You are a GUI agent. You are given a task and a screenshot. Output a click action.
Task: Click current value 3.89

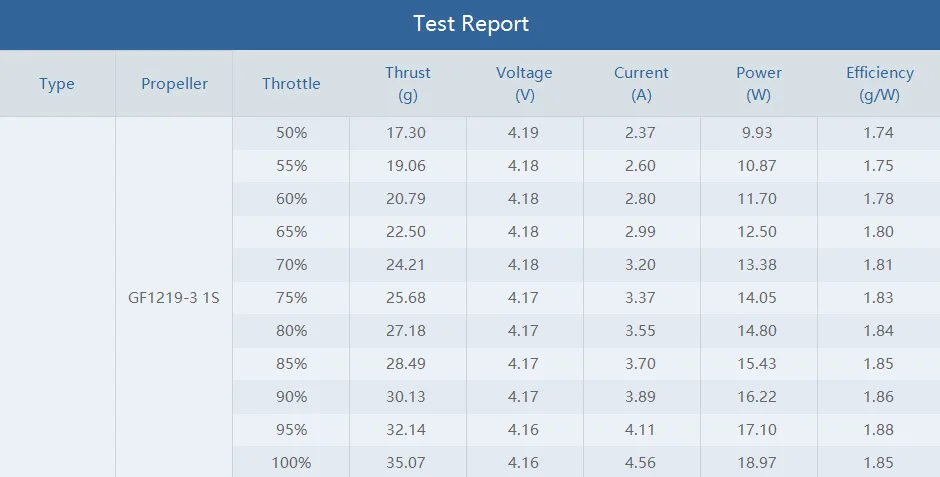pos(640,397)
